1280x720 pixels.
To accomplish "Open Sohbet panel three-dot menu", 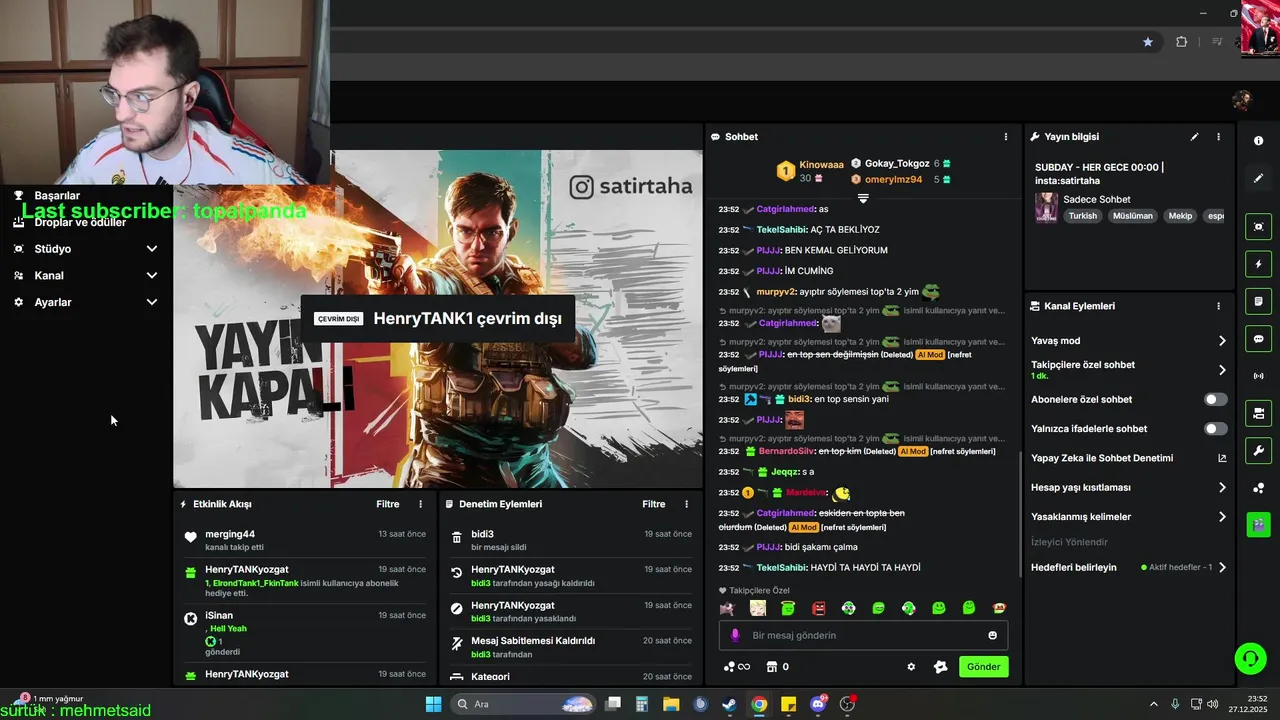I will click(x=1006, y=137).
